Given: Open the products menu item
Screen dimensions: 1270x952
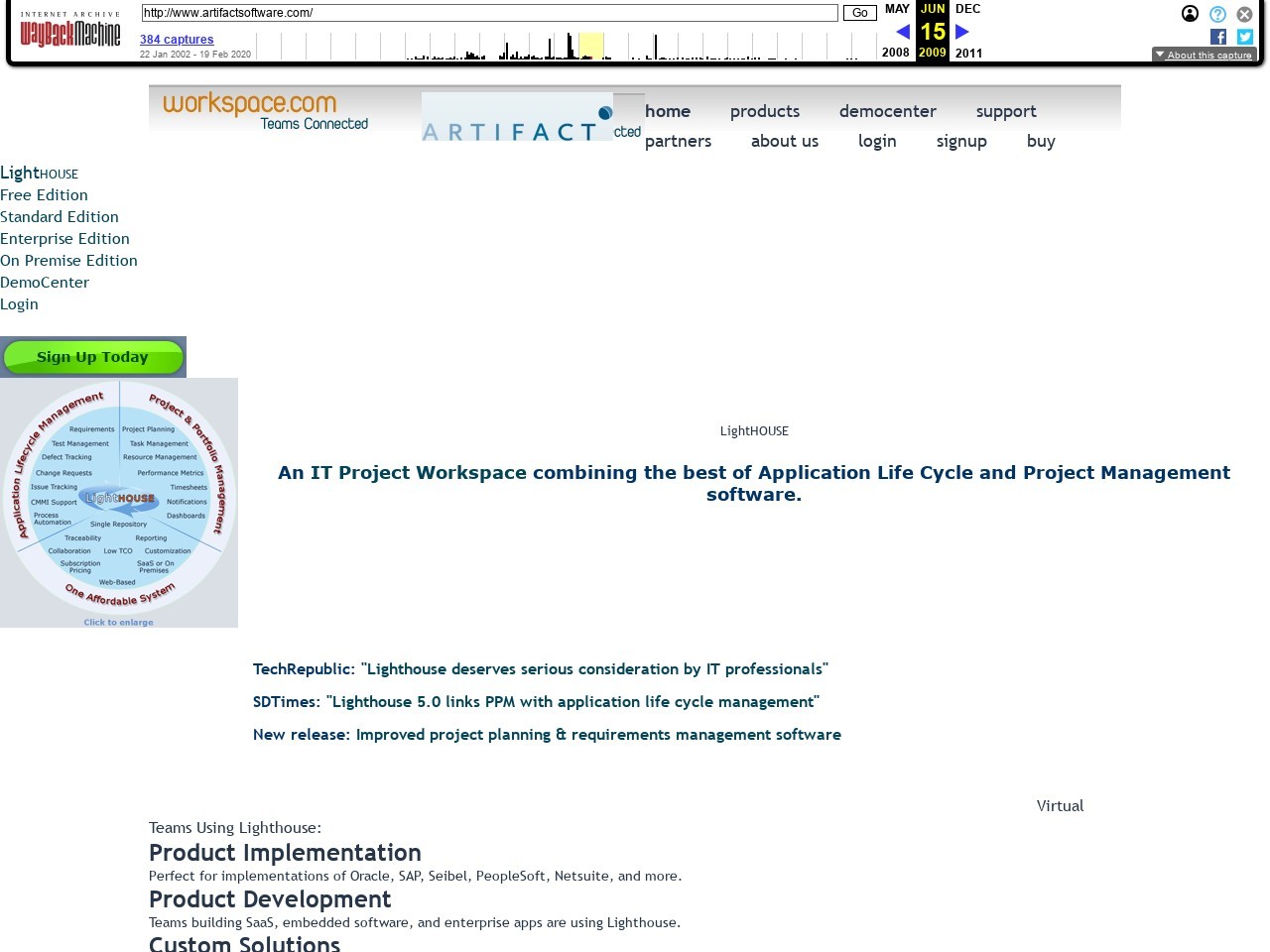Looking at the screenshot, I should [x=764, y=111].
